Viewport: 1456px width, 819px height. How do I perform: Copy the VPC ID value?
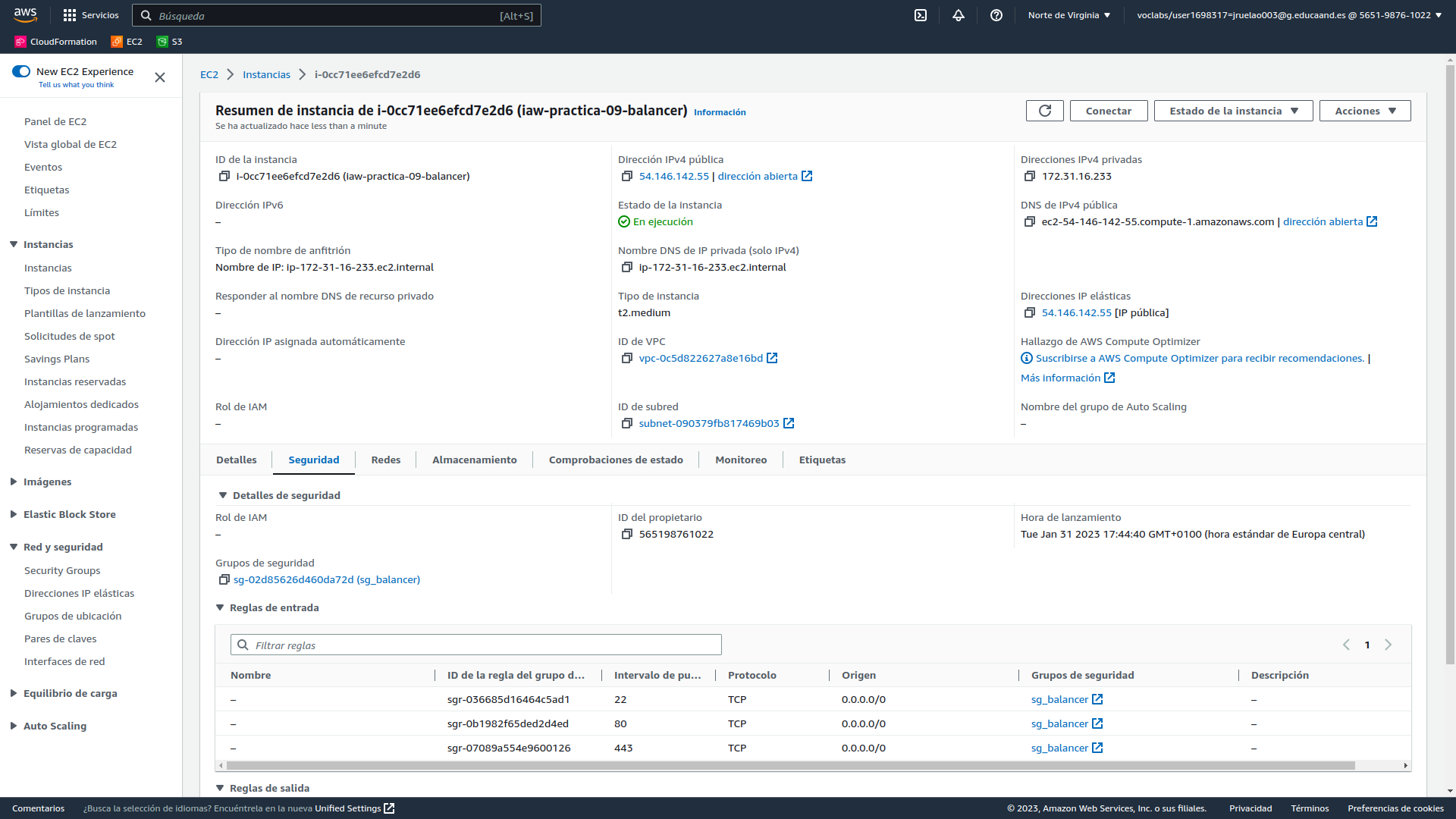coord(626,358)
